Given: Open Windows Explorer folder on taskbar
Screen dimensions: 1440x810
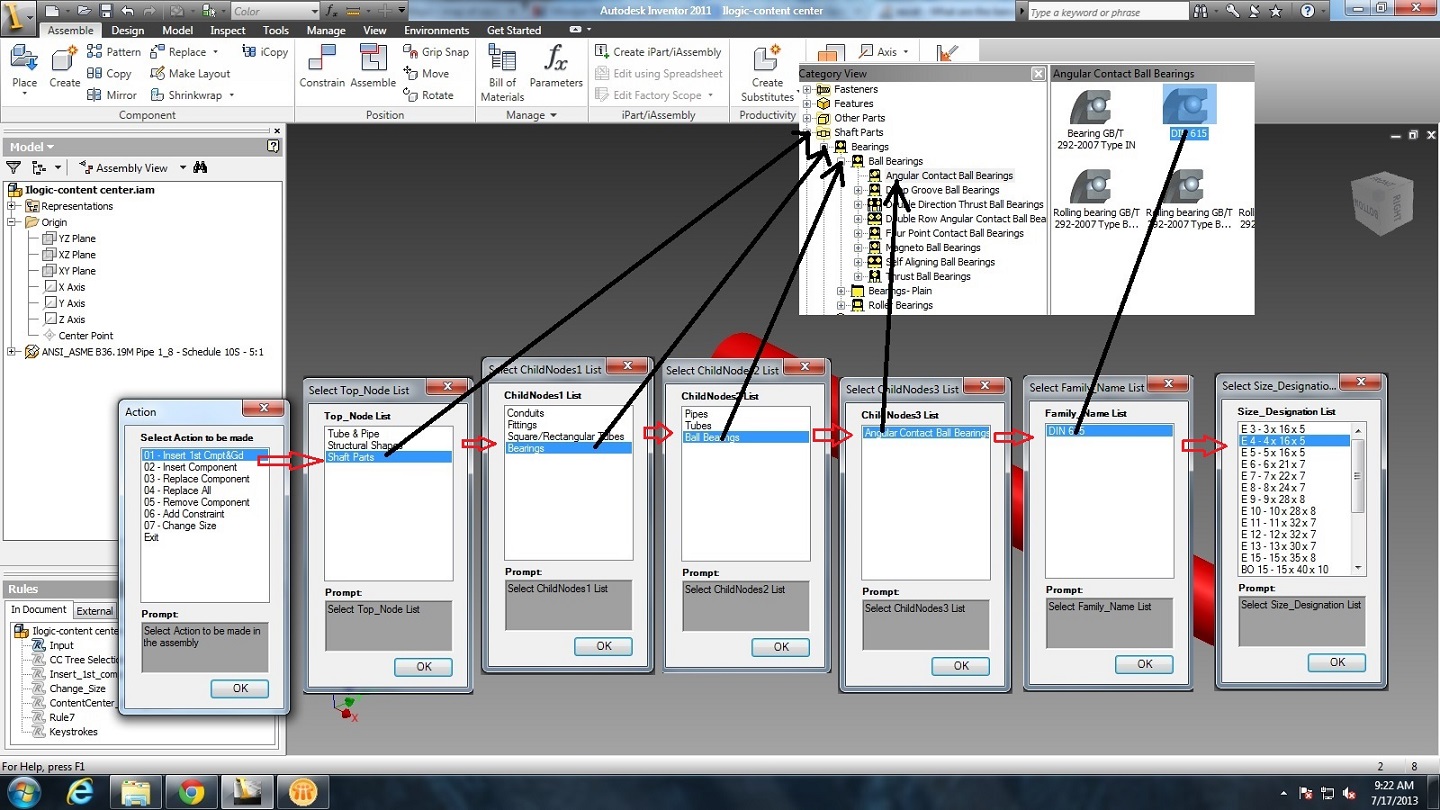Looking at the screenshot, I should (135, 792).
